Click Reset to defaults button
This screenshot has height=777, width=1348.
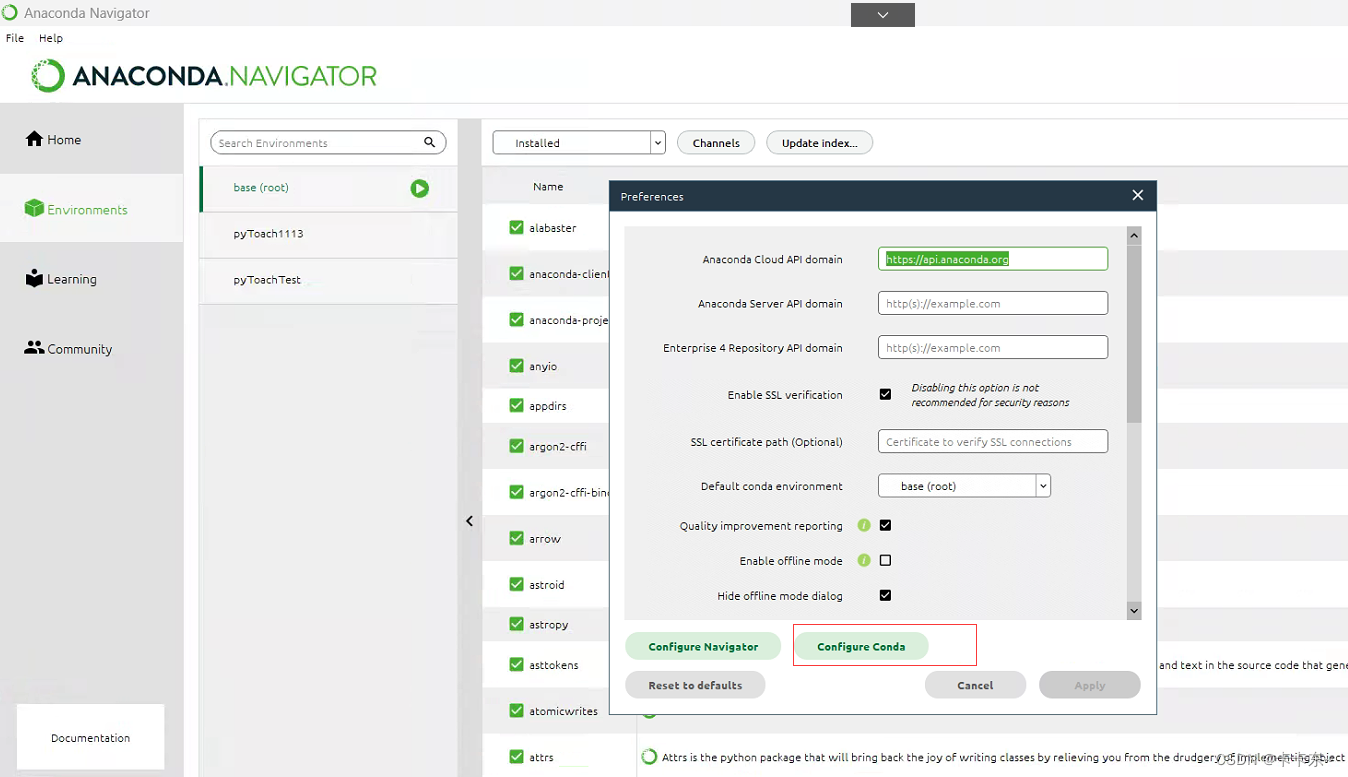[695, 685]
